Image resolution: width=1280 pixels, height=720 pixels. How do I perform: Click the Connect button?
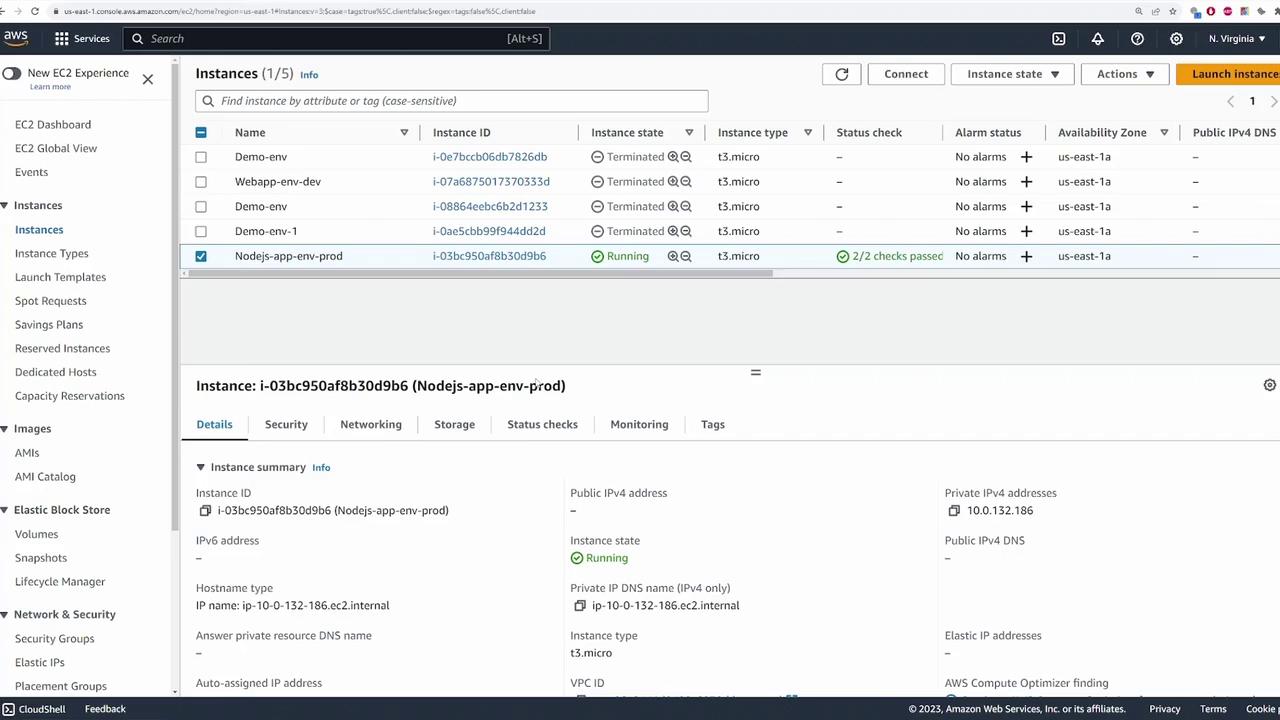click(906, 74)
